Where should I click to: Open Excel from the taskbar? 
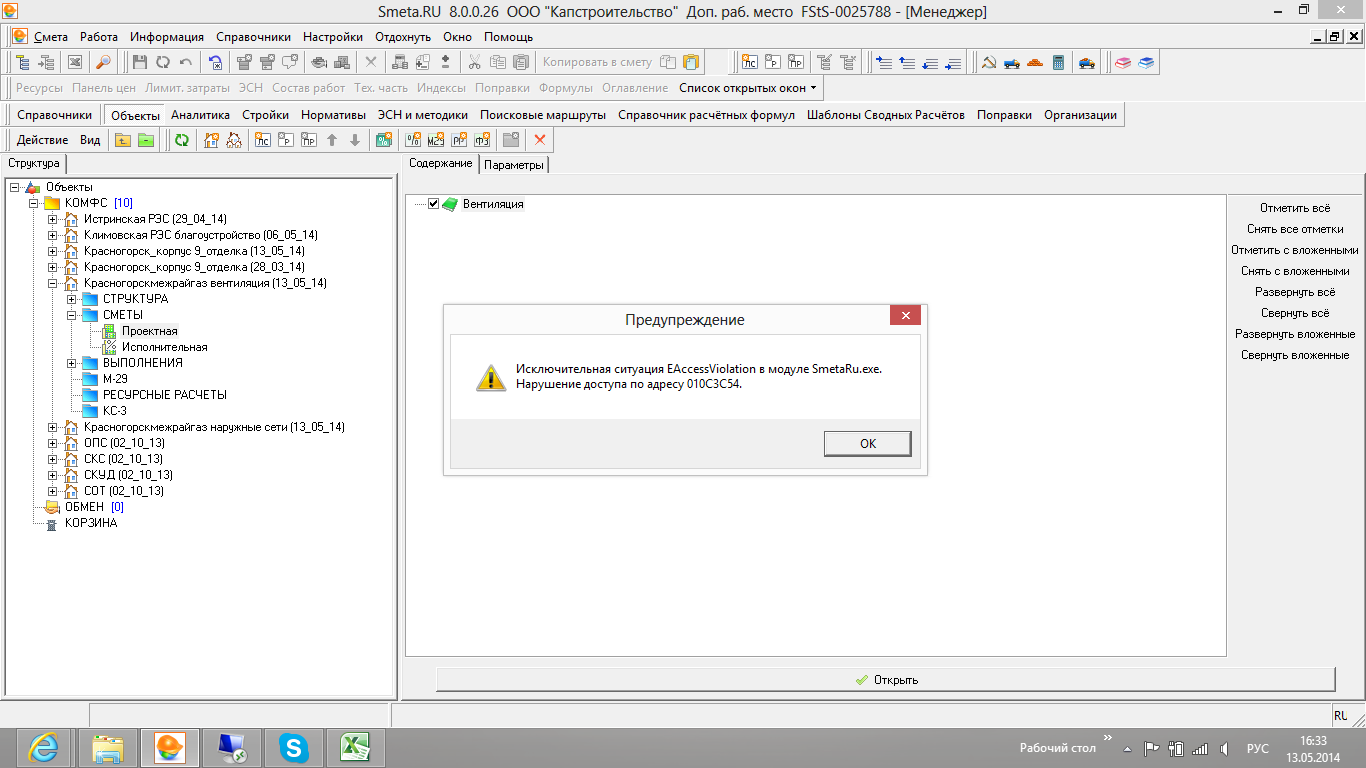click(x=353, y=747)
